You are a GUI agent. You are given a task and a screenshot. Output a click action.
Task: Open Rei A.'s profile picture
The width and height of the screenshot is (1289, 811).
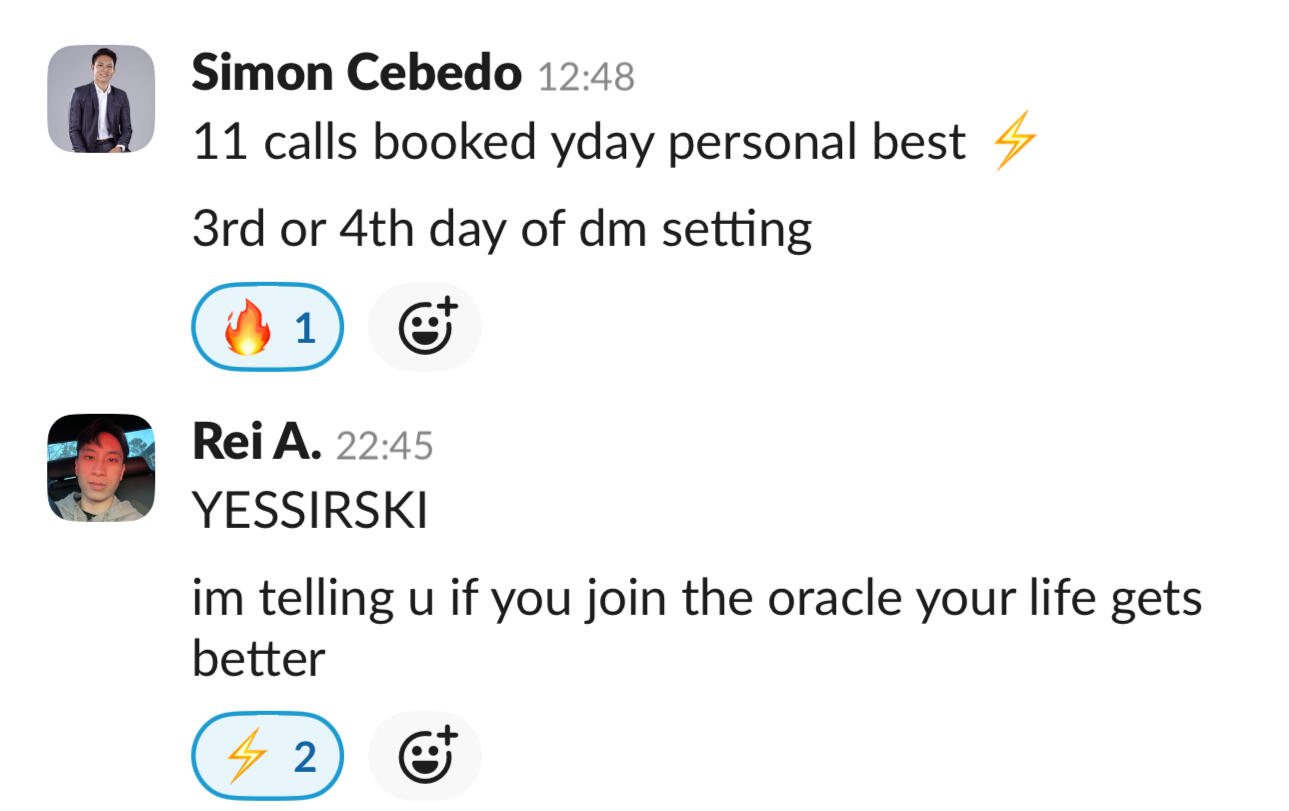101,468
